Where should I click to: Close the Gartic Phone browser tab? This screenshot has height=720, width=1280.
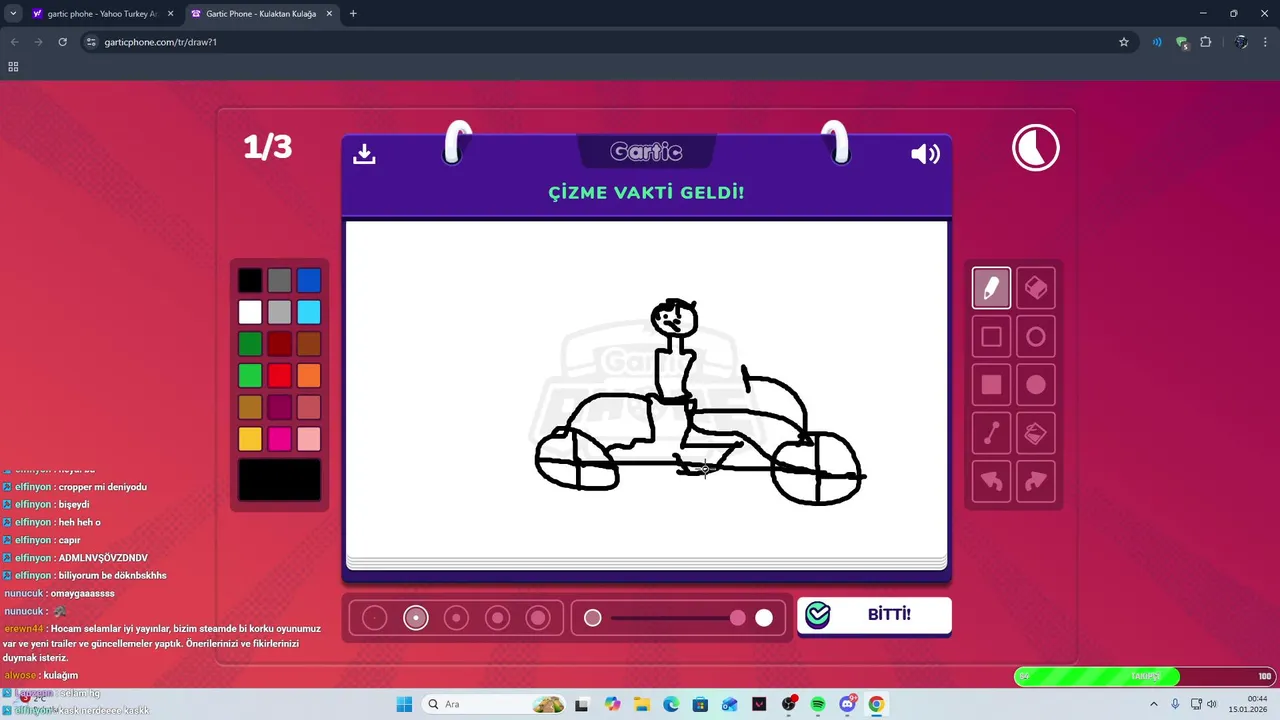click(329, 14)
